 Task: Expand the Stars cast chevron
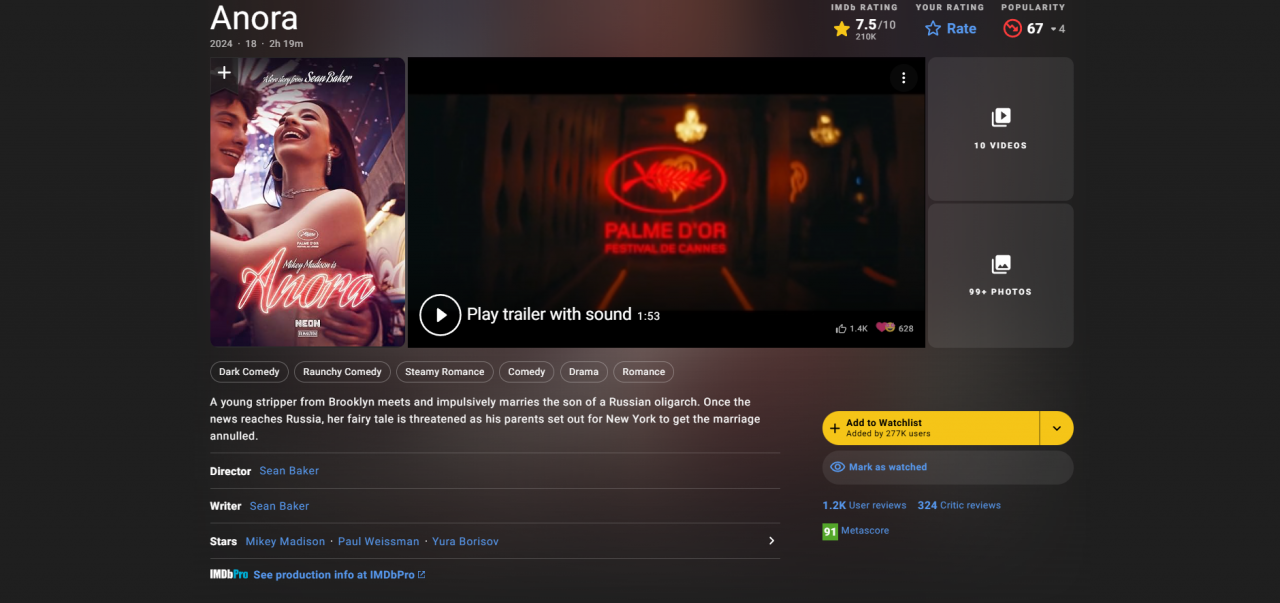point(771,541)
